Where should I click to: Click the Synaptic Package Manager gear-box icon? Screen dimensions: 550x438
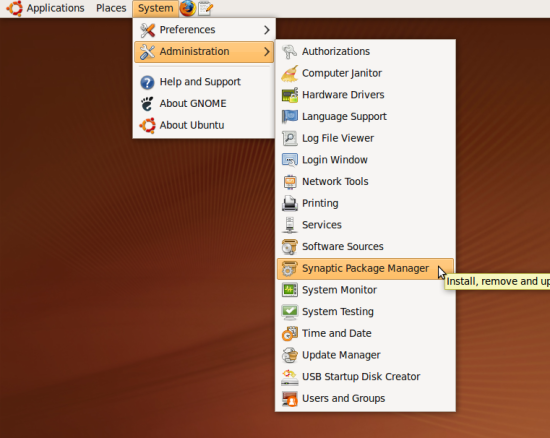(290, 269)
